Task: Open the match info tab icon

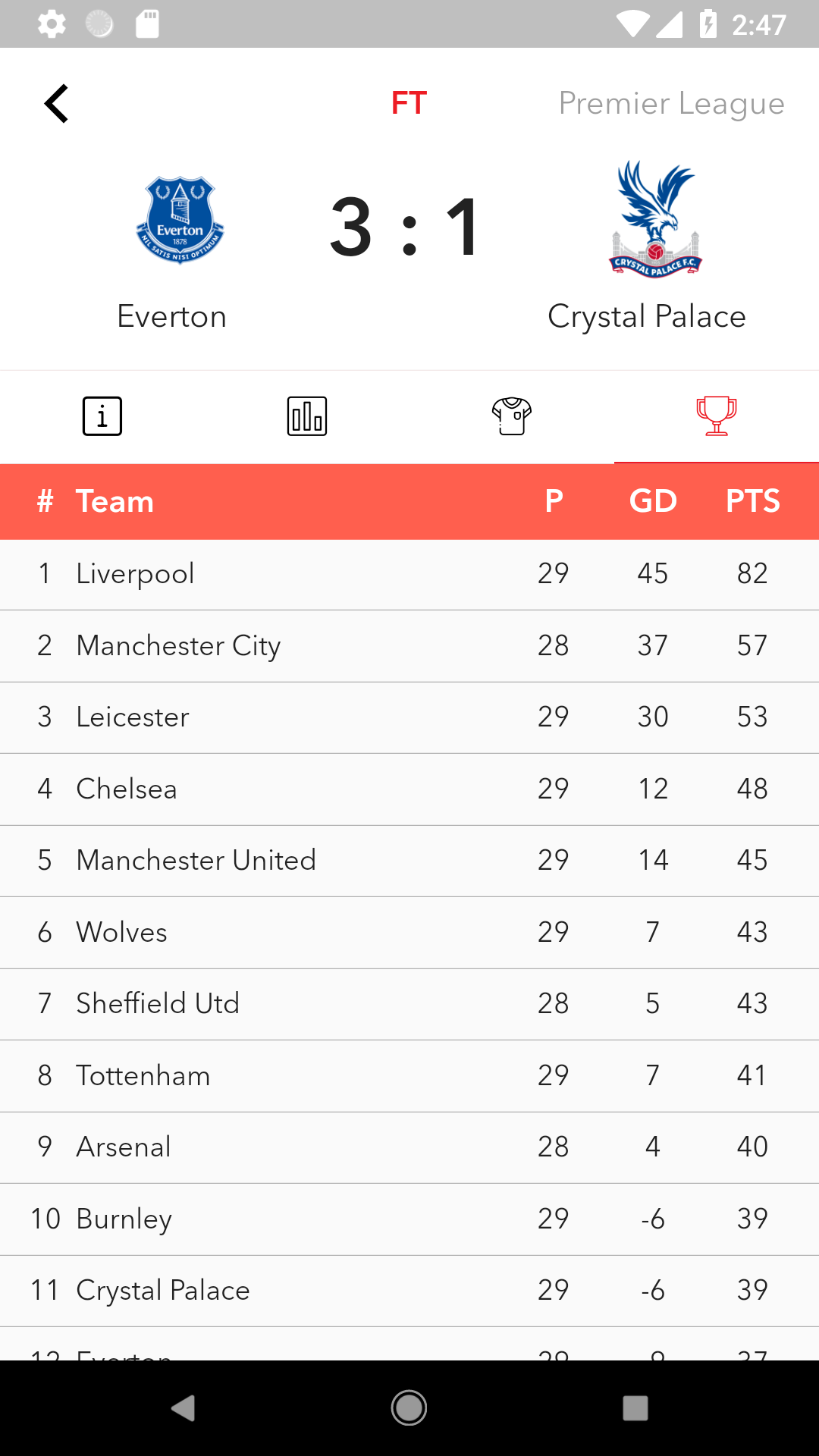Action: pyautogui.click(x=102, y=416)
